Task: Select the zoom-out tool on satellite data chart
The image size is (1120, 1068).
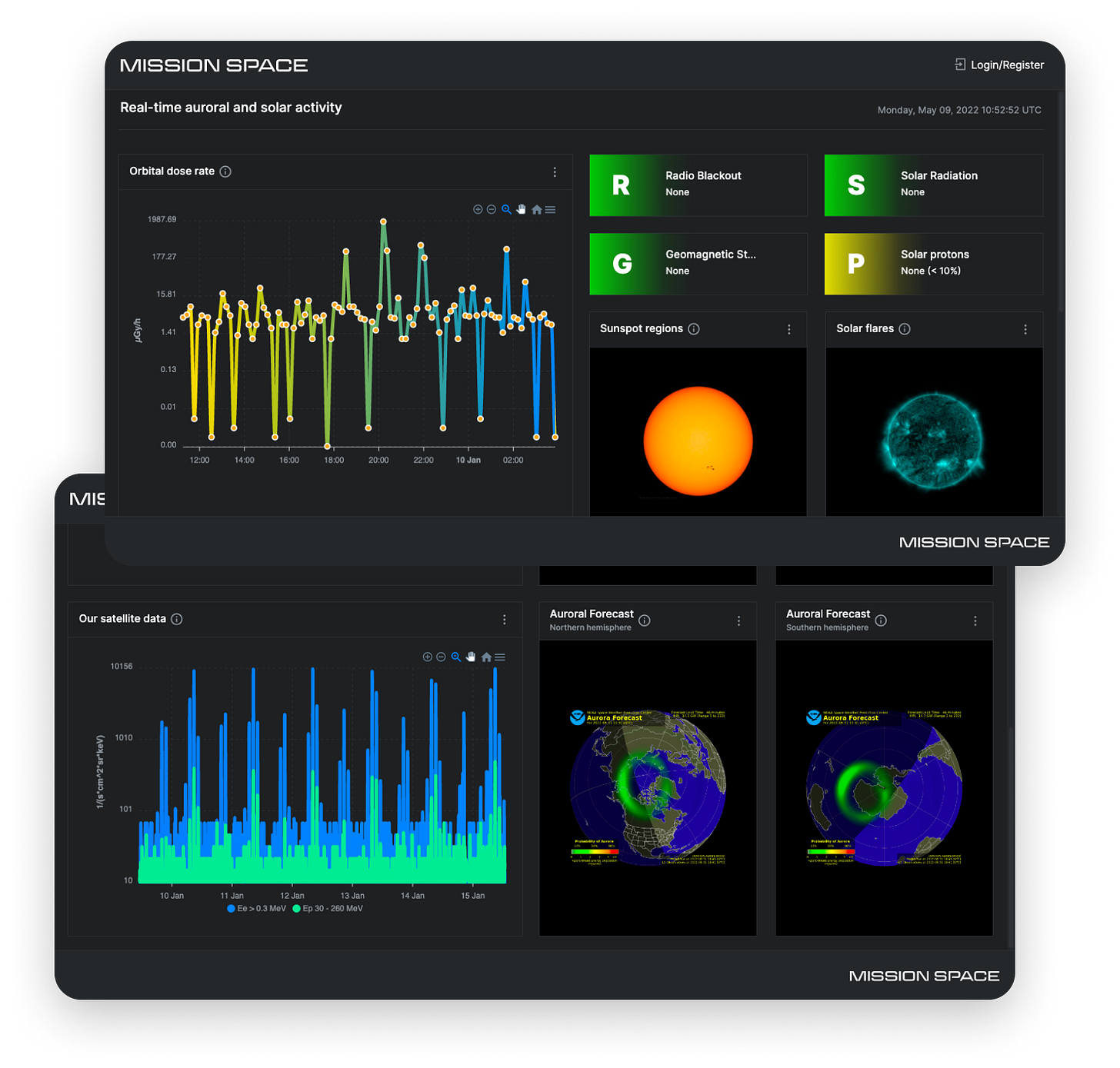Action: [440, 657]
